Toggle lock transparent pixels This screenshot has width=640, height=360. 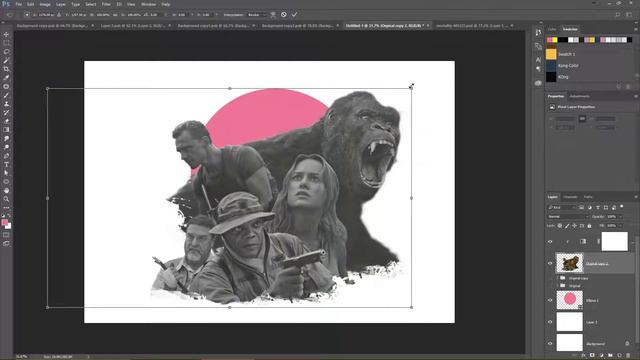(560, 226)
